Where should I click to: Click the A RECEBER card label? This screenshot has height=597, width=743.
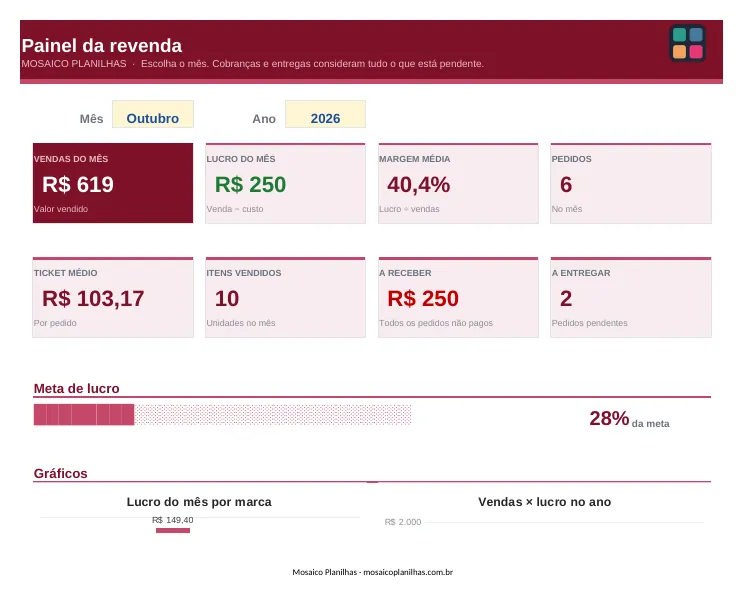point(405,273)
